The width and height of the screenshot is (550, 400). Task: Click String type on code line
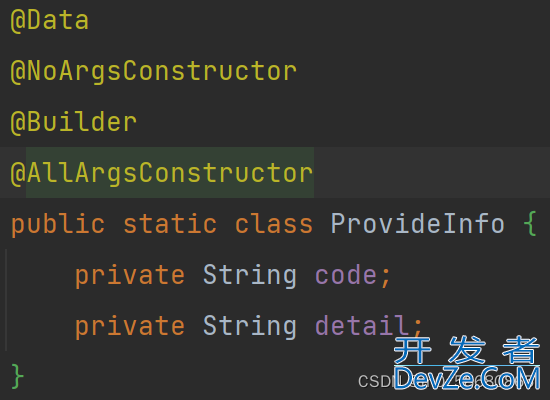point(250,275)
